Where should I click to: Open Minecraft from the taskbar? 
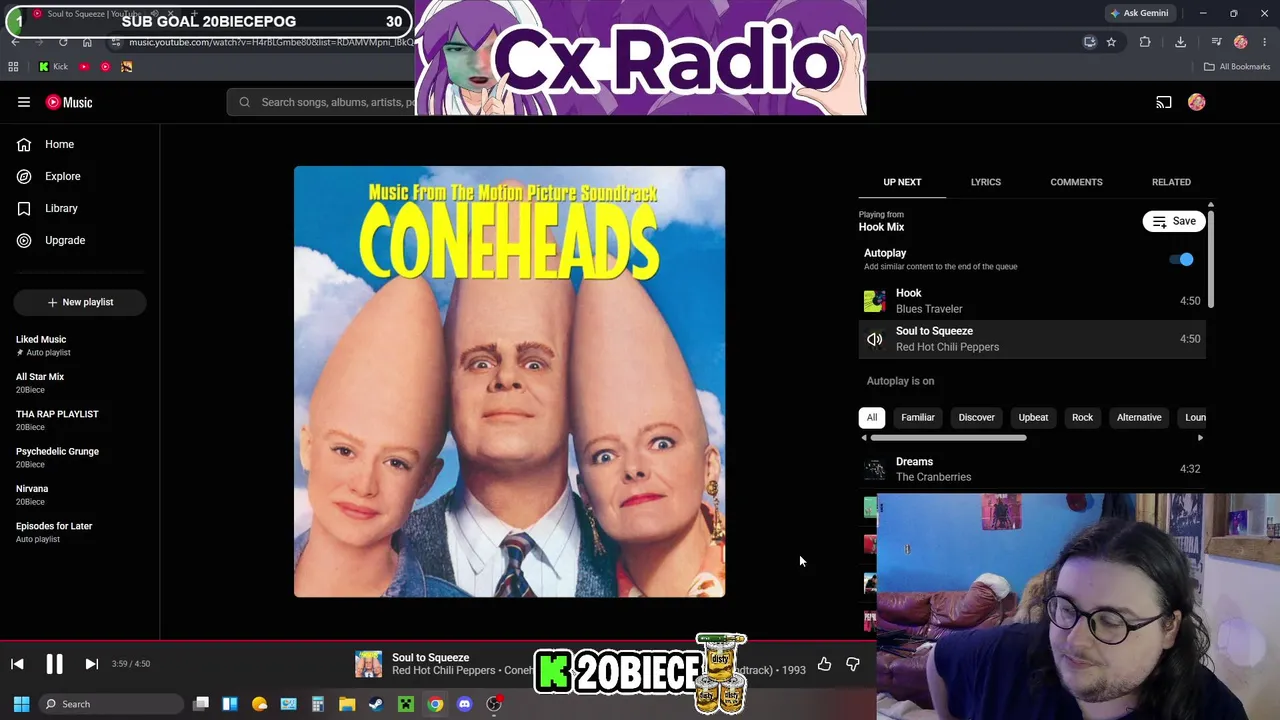pos(405,704)
